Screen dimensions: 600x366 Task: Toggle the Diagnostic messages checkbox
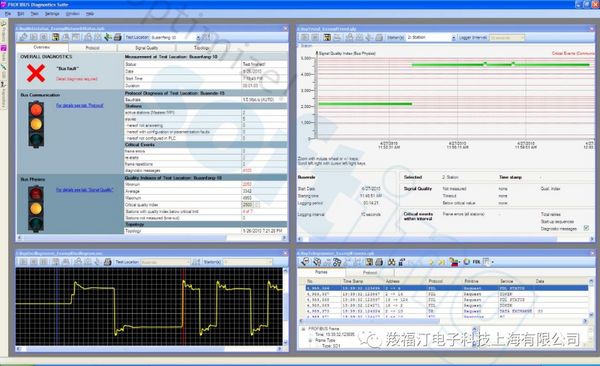click(586, 228)
